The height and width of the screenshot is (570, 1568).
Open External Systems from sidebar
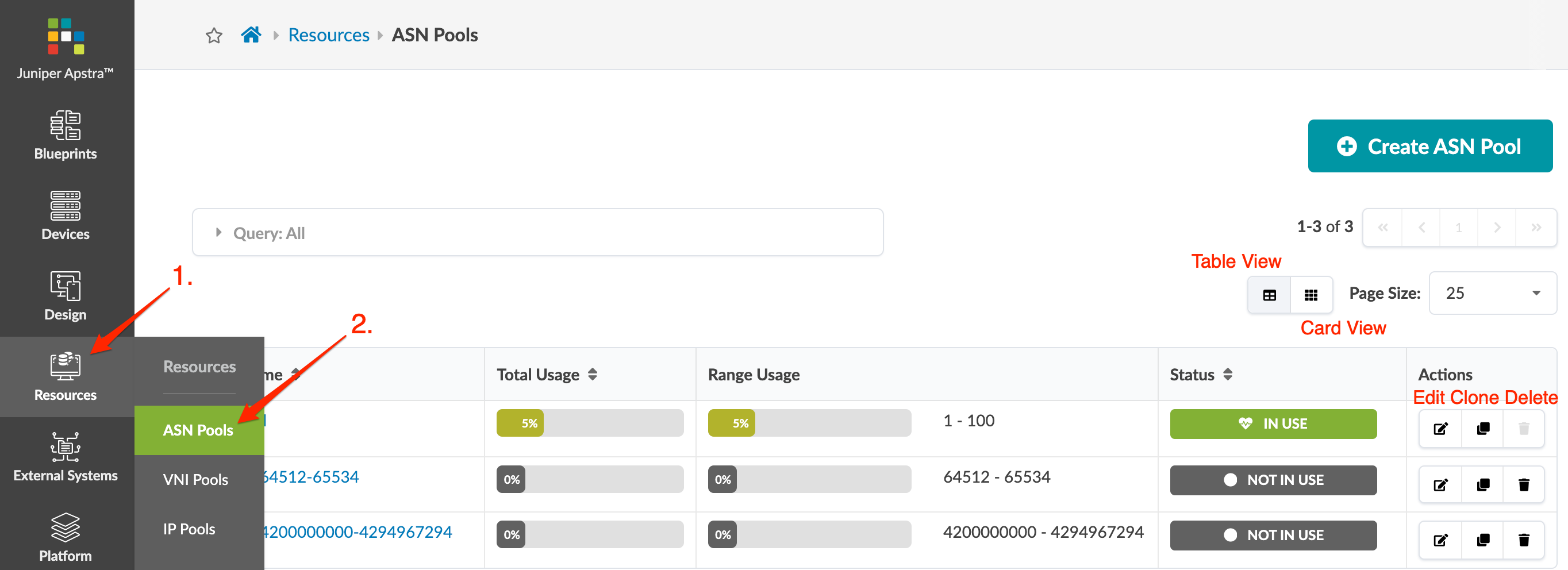point(65,456)
